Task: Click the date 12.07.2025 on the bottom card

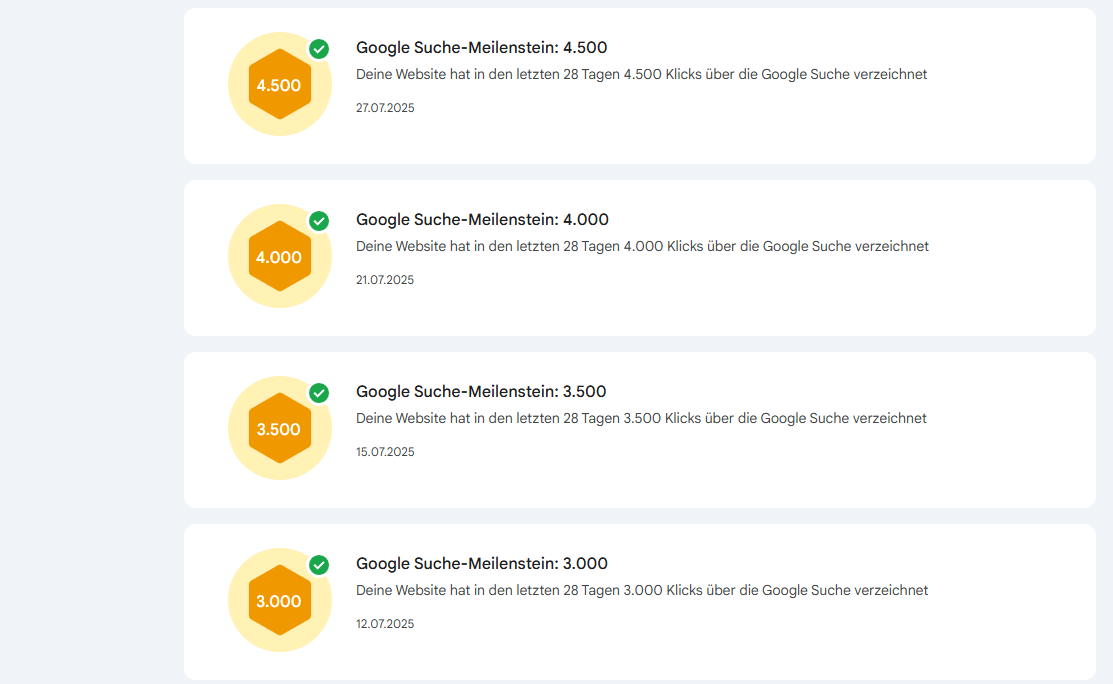Action: [x=386, y=623]
